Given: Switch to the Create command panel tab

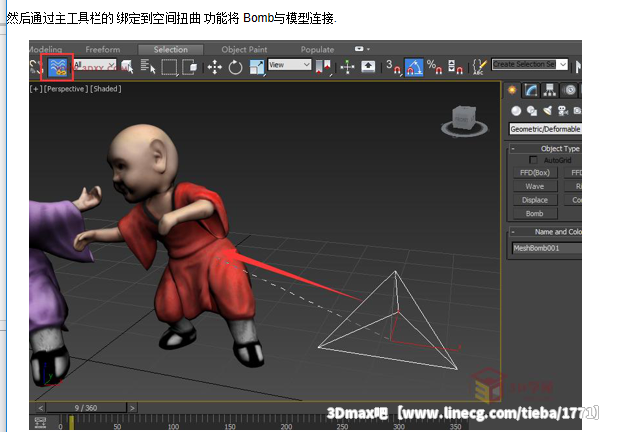Looking at the screenshot, I should point(512,90).
